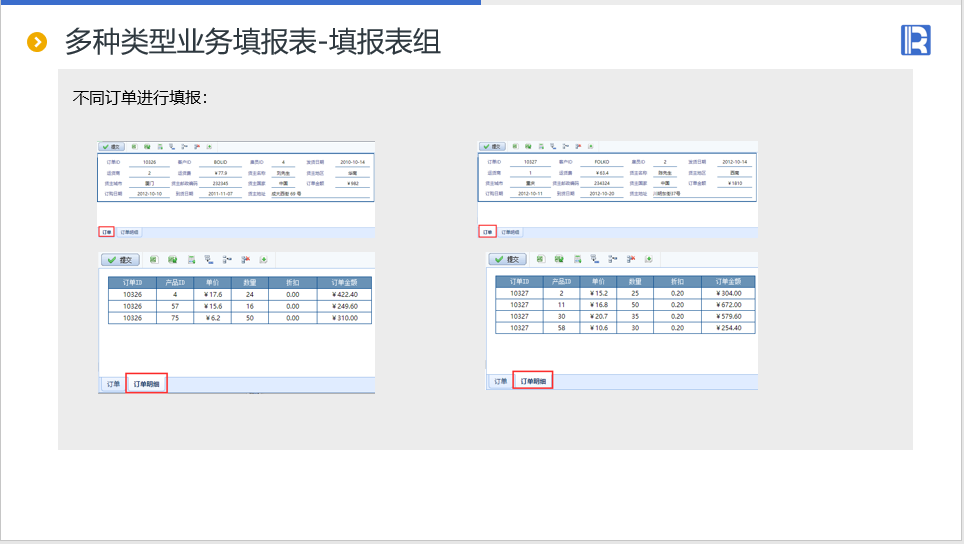Click 订单金额 header in the 10326 details table
This screenshot has width=964, height=544.
[x=344, y=283]
